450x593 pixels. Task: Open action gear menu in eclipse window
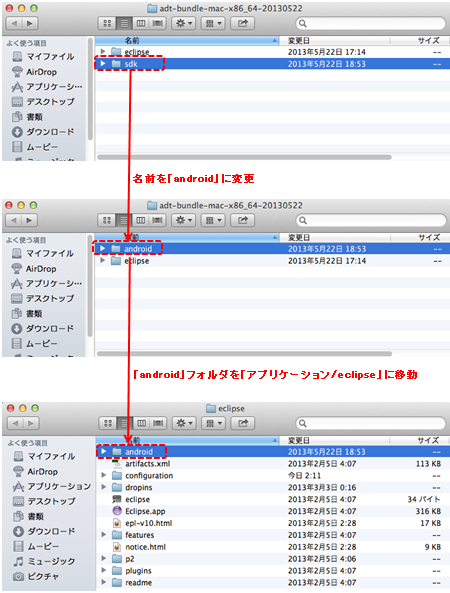click(184, 423)
